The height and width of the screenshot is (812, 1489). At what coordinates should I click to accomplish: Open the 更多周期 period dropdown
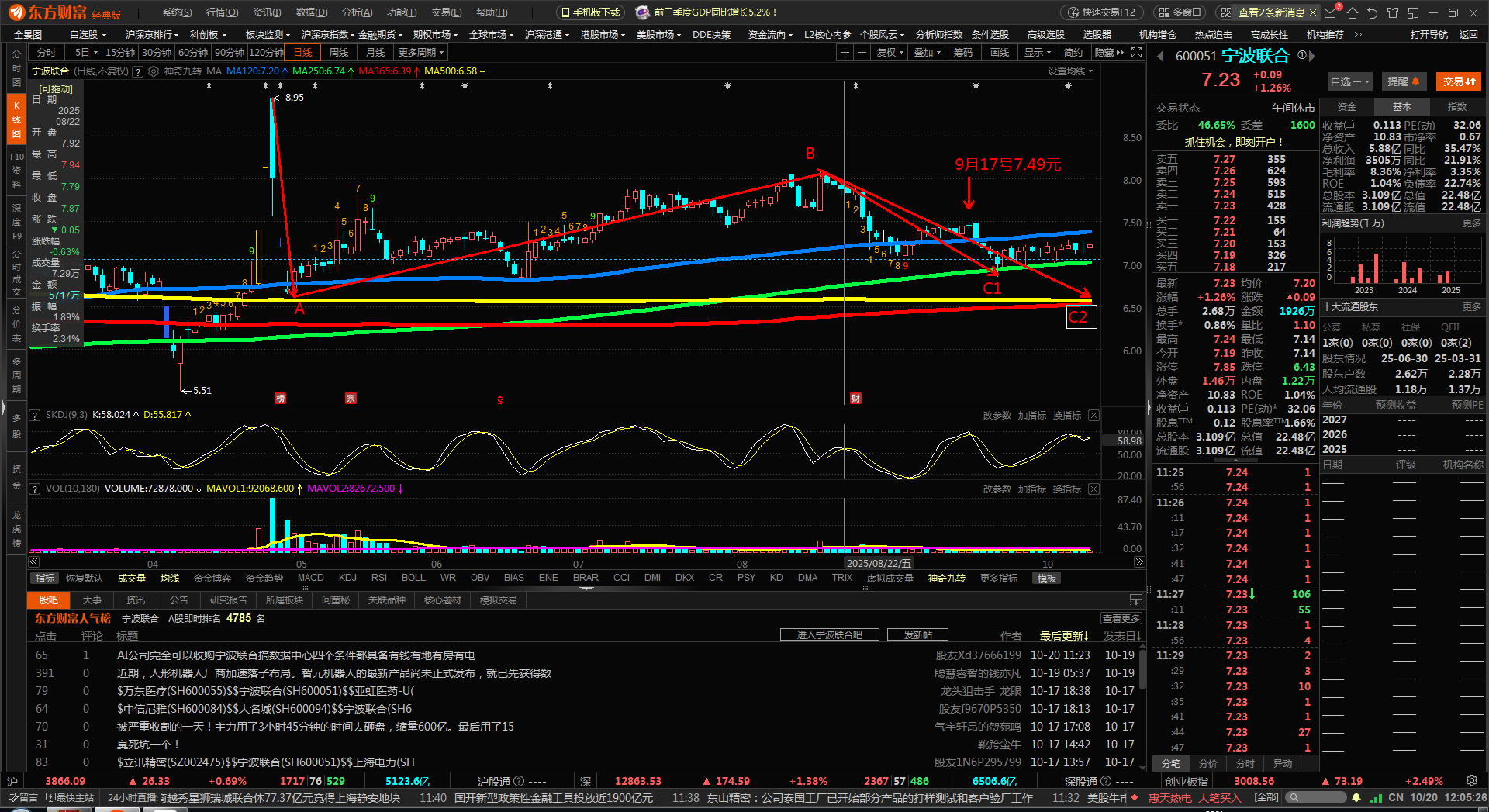pyautogui.click(x=421, y=53)
